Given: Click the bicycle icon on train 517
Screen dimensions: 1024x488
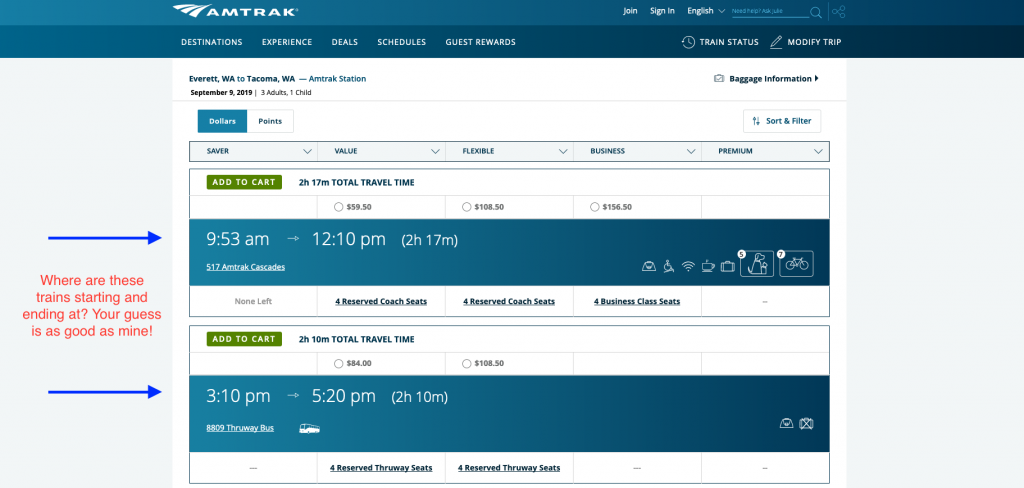Looking at the screenshot, I should (796, 264).
